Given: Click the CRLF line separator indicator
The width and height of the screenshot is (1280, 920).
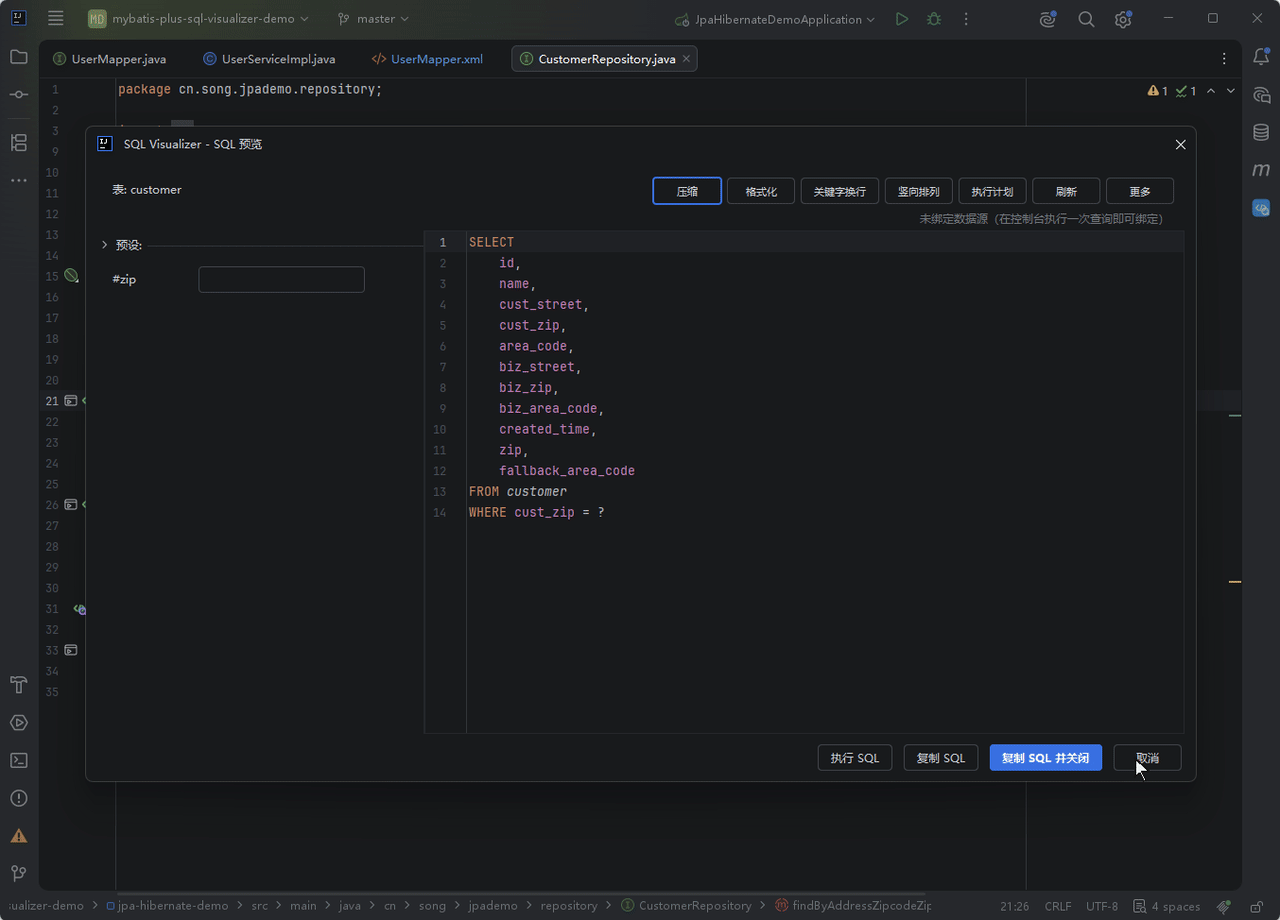Looking at the screenshot, I should pos(1058,906).
